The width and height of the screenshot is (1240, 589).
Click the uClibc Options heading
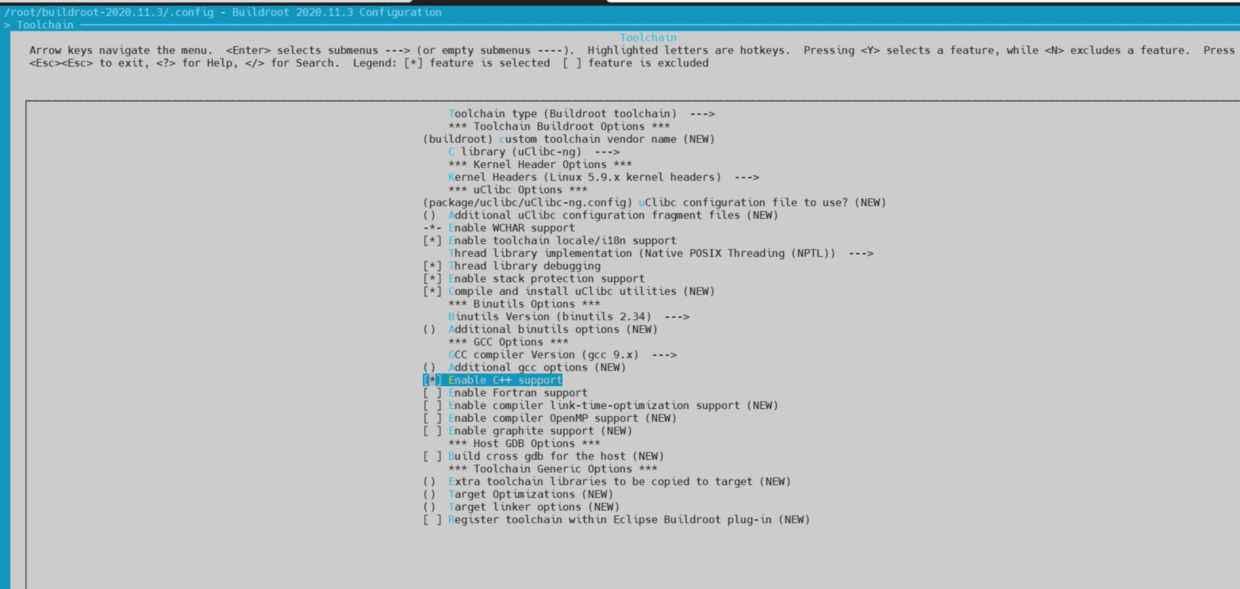coord(518,190)
